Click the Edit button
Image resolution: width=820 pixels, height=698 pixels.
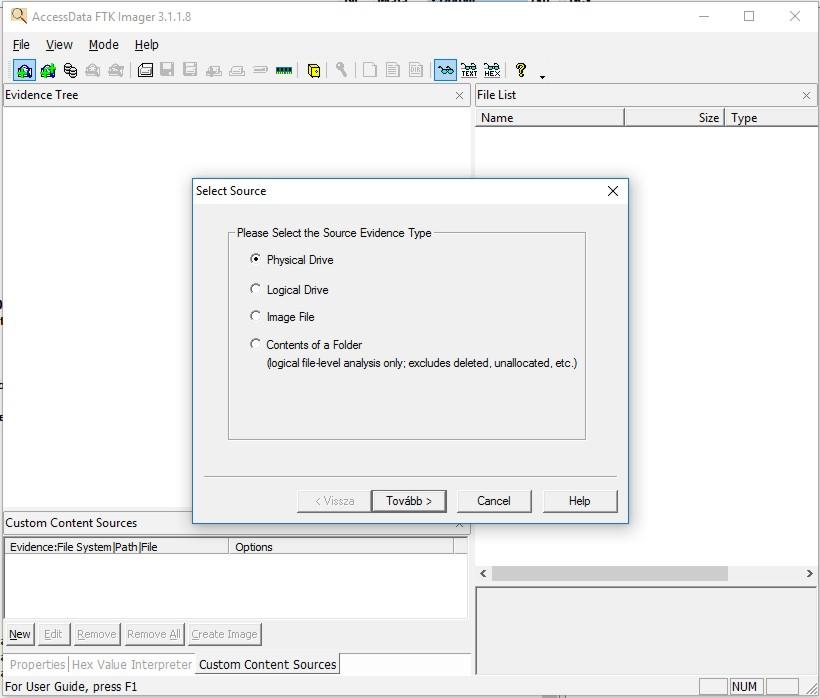click(x=53, y=634)
